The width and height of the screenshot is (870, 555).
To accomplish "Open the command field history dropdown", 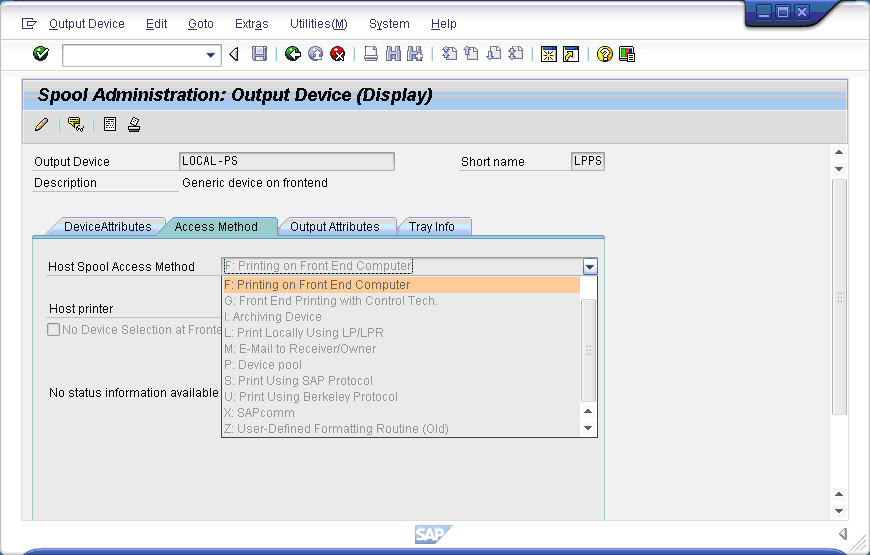I will tap(211, 55).
